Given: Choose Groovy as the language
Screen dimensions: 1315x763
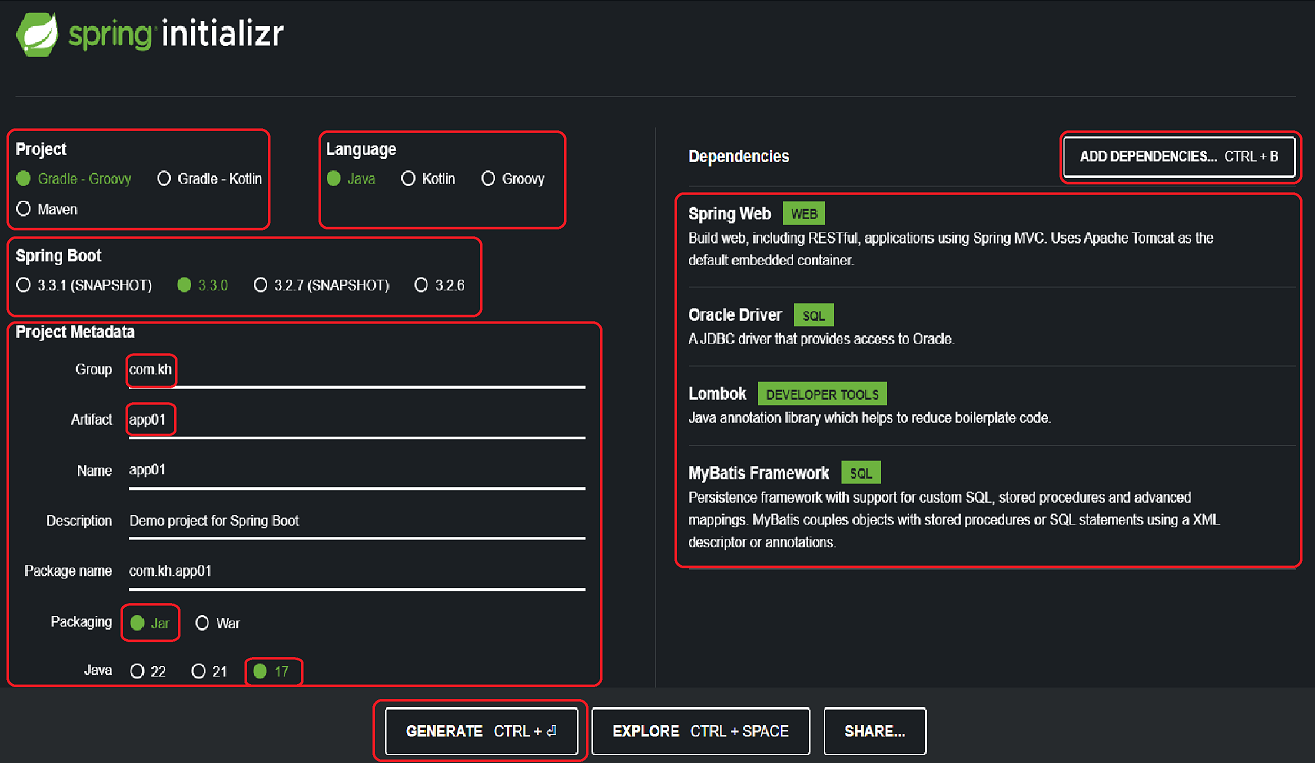Looking at the screenshot, I should tap(513, 179).
